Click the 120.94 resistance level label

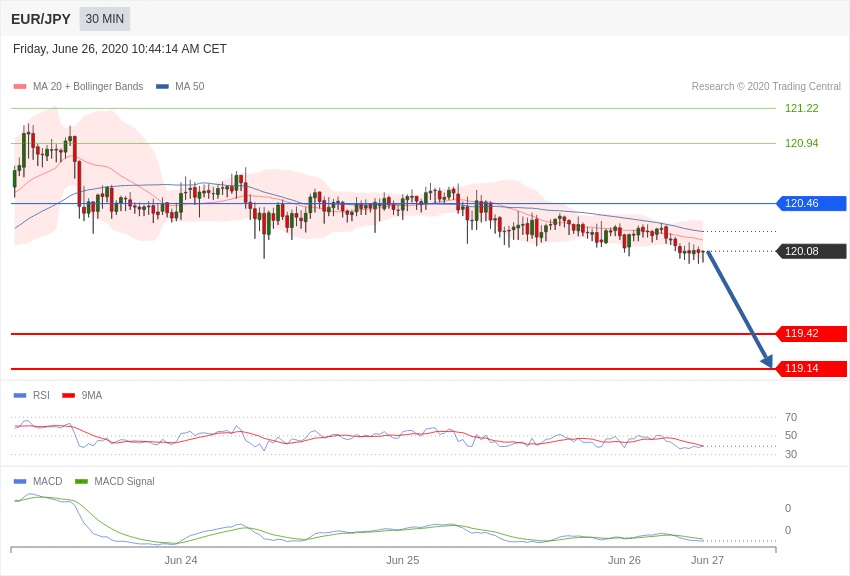(x=801, y=144)
